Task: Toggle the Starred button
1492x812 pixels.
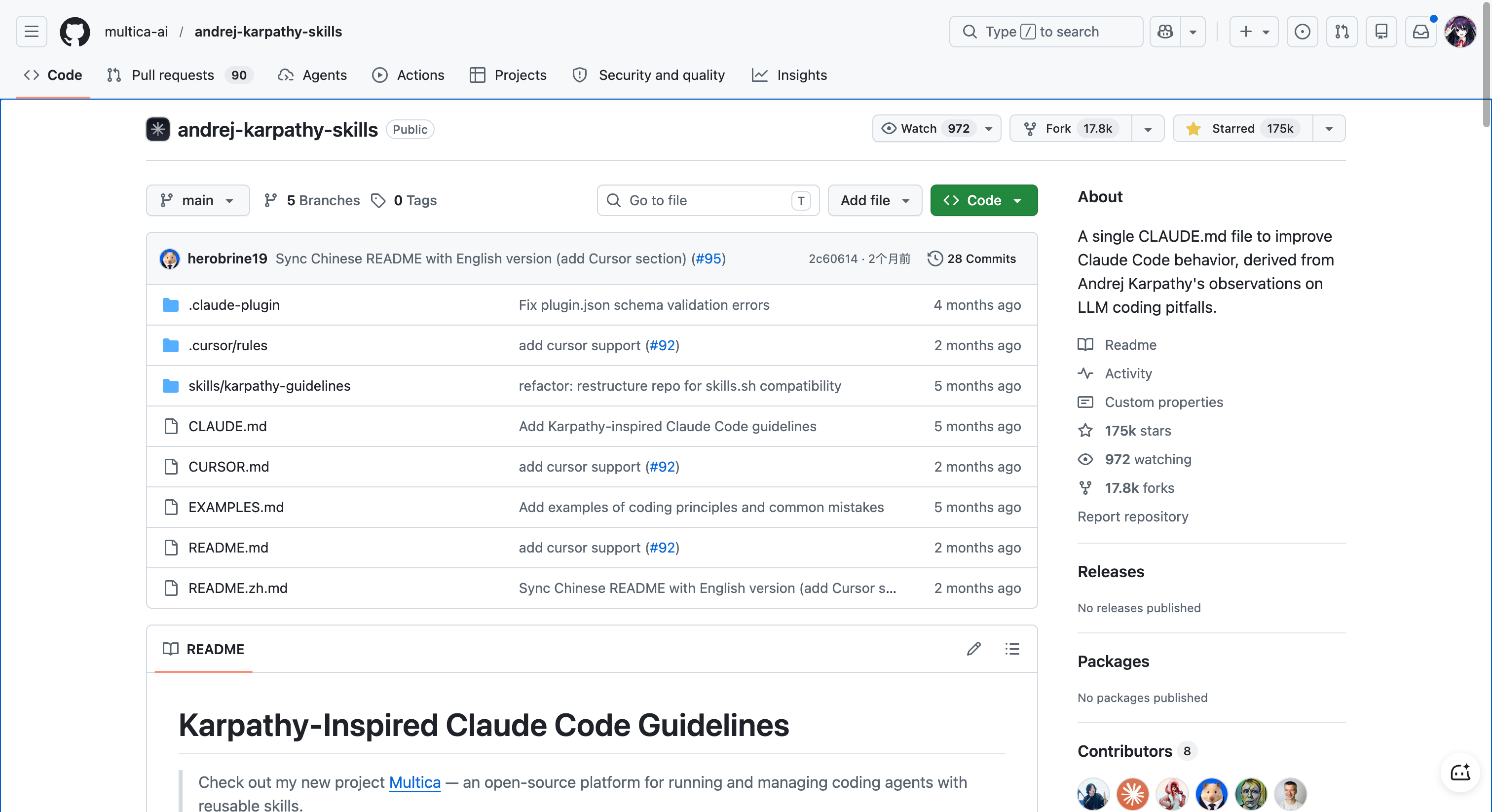Action: 1242,128
